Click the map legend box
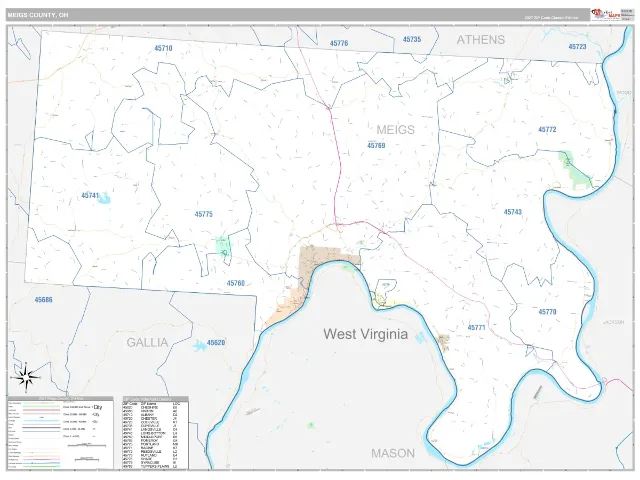This screenshot has height=480, width=640. click(x=60, y=433)
